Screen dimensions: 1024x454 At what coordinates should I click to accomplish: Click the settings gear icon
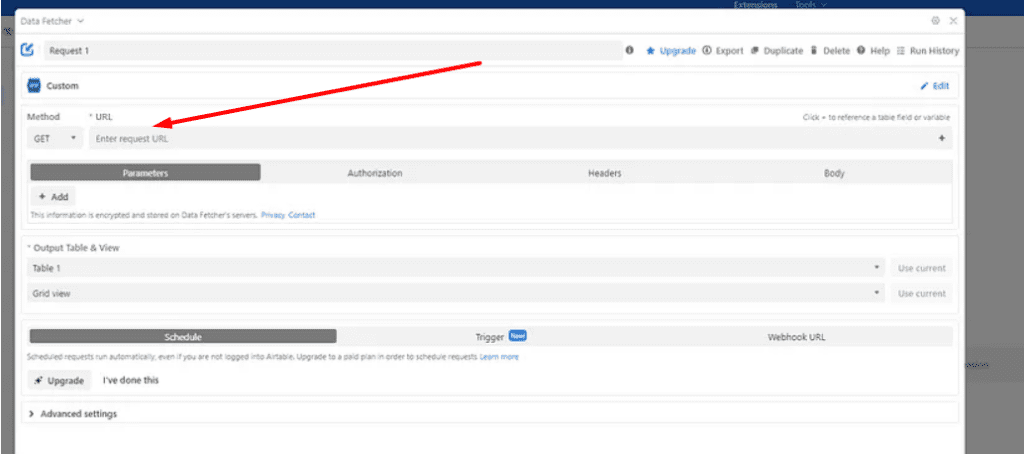pyautogui.click(x=935, y=20)
